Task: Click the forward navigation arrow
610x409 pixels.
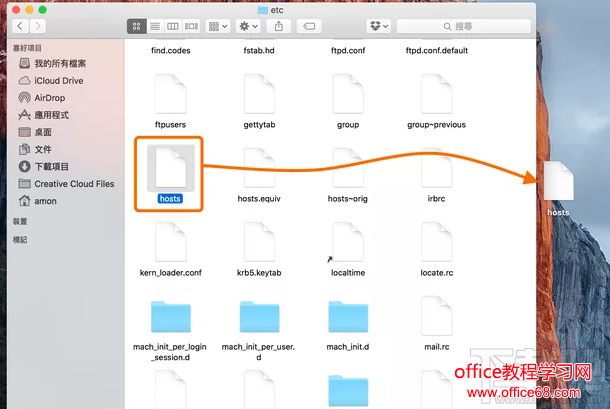Action: click(x=39, y=25)
